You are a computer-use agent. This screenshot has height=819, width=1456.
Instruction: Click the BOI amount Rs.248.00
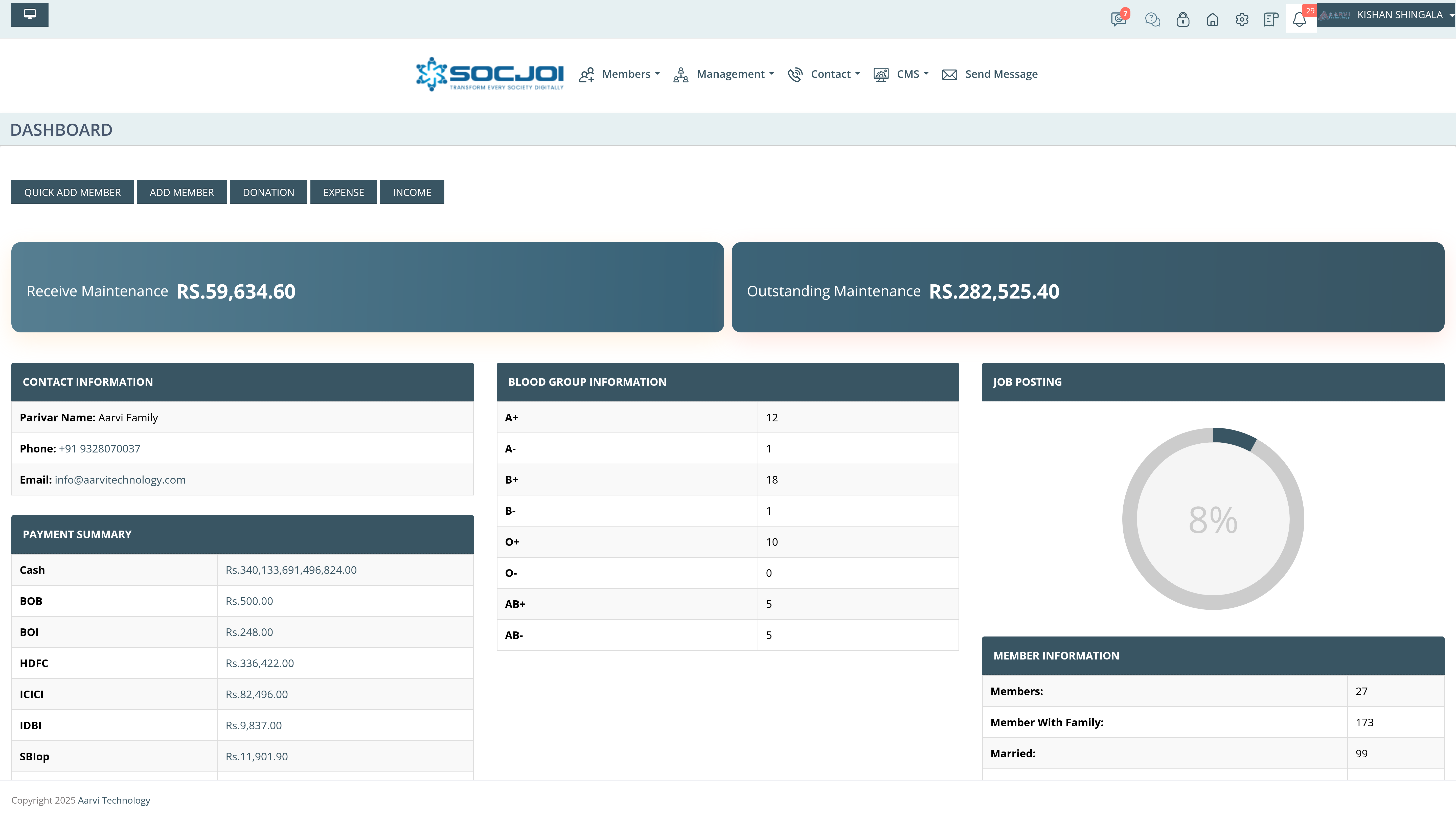tap(249, 632)
